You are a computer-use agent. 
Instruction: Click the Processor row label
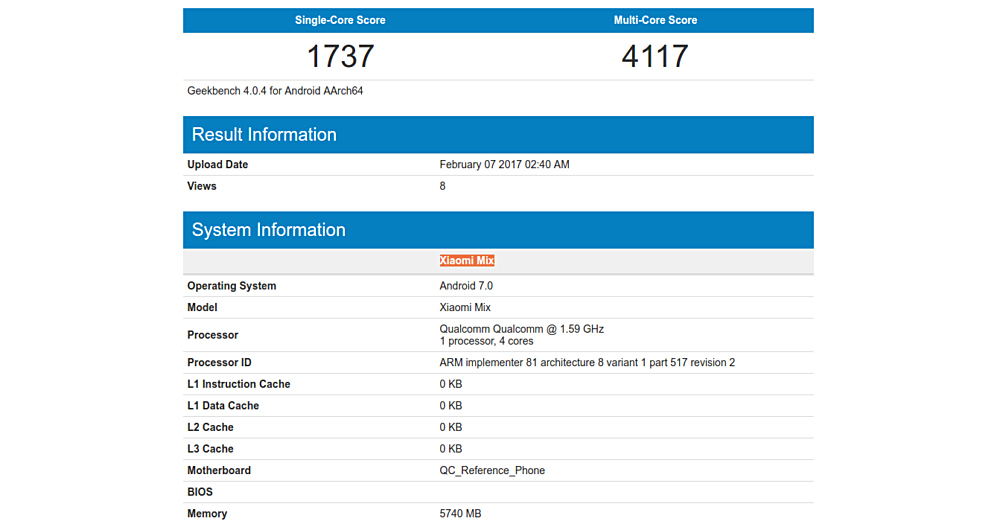[212, 335]
